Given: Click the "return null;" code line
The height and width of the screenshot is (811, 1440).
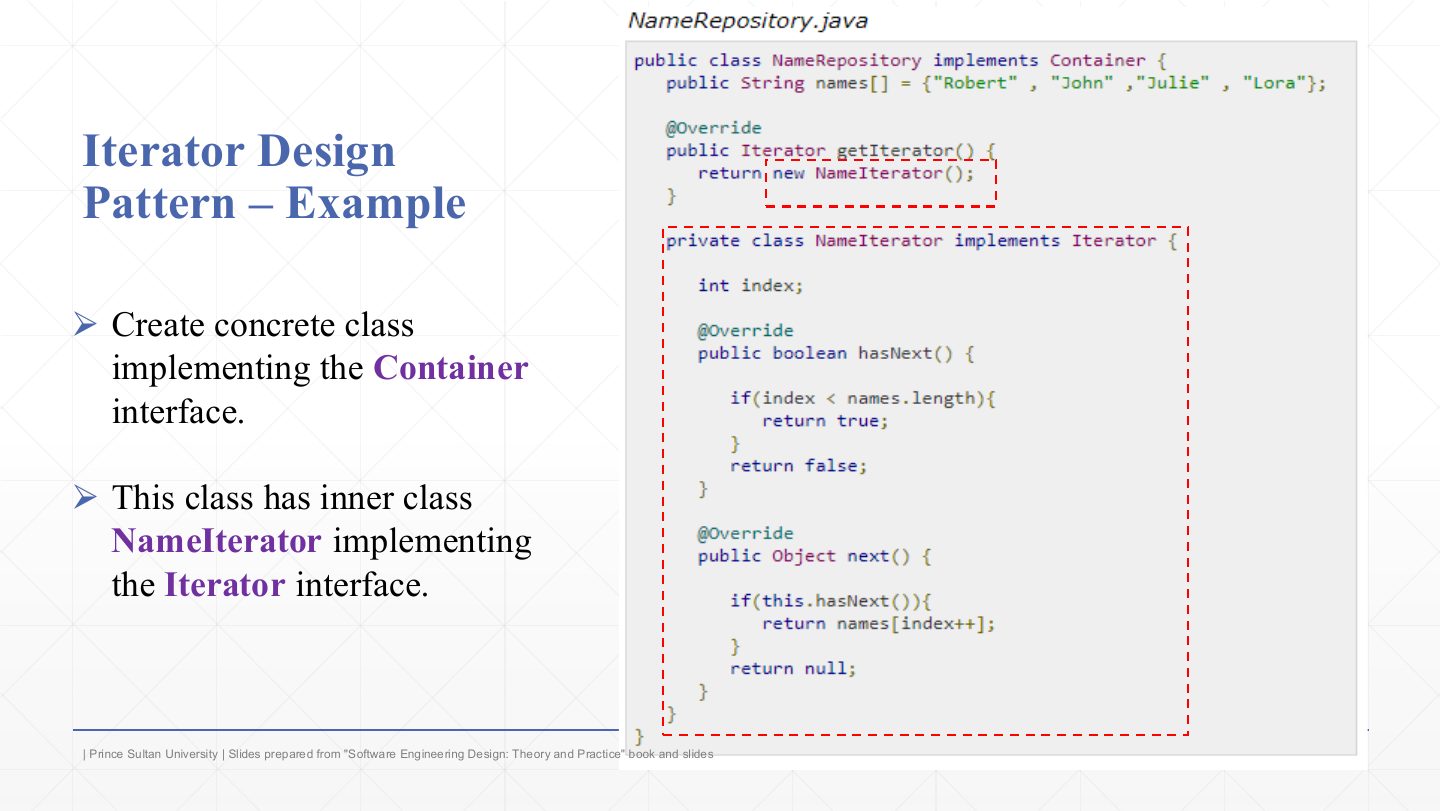Looking at the screenshot, I should (x=793, y=669).
